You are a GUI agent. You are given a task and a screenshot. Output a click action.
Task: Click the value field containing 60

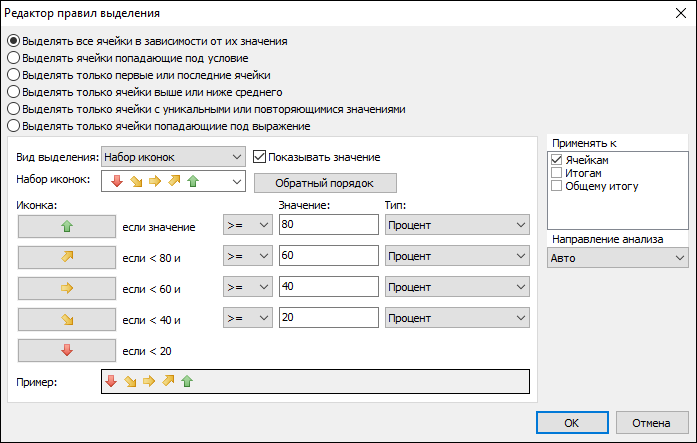point(328,255)
